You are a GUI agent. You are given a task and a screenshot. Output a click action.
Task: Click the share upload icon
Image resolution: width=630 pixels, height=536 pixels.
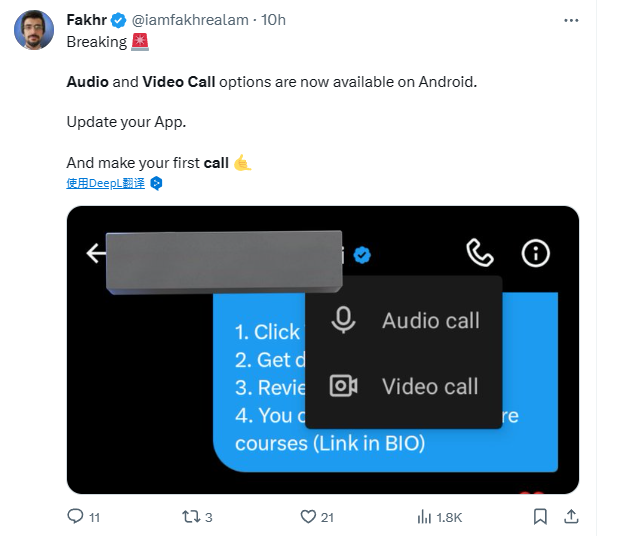[x=571, y=517]
